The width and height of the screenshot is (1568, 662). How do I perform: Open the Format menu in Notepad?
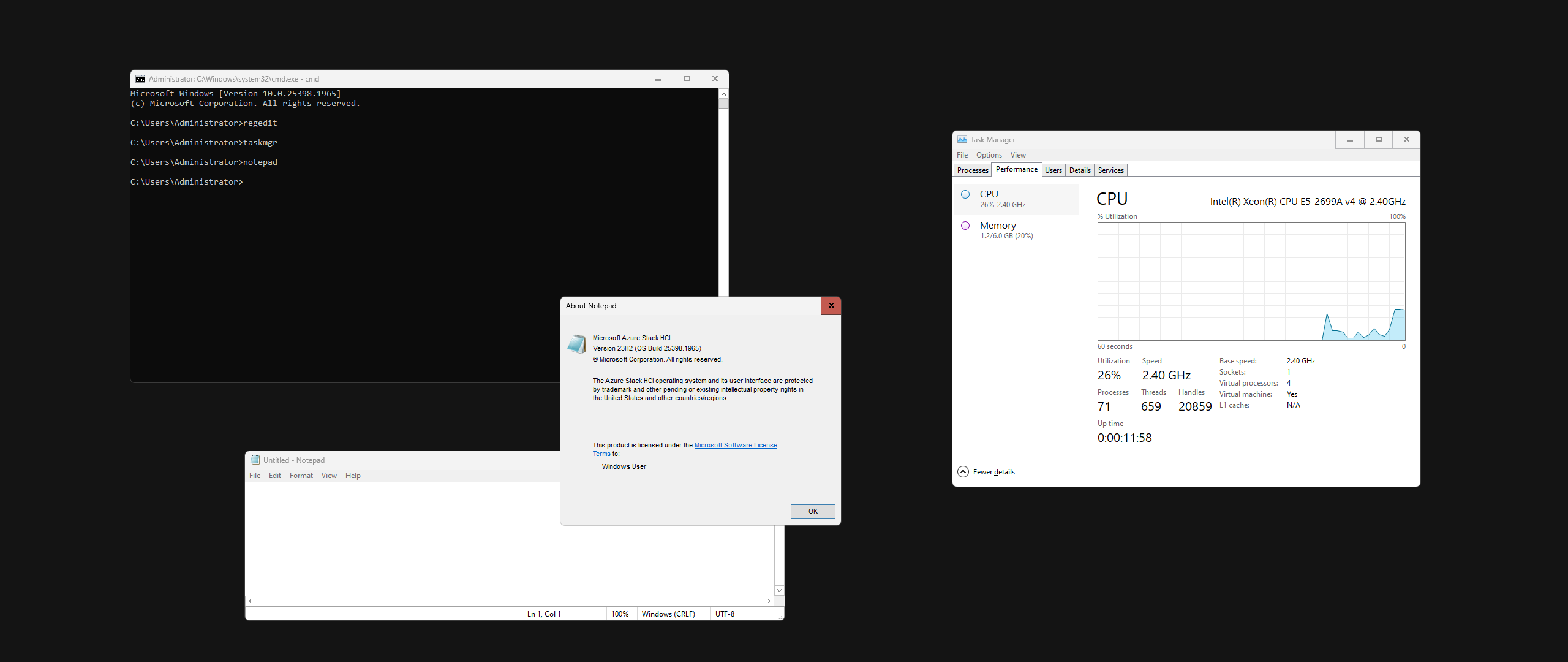pyautogui.click(x=301, y=476)
